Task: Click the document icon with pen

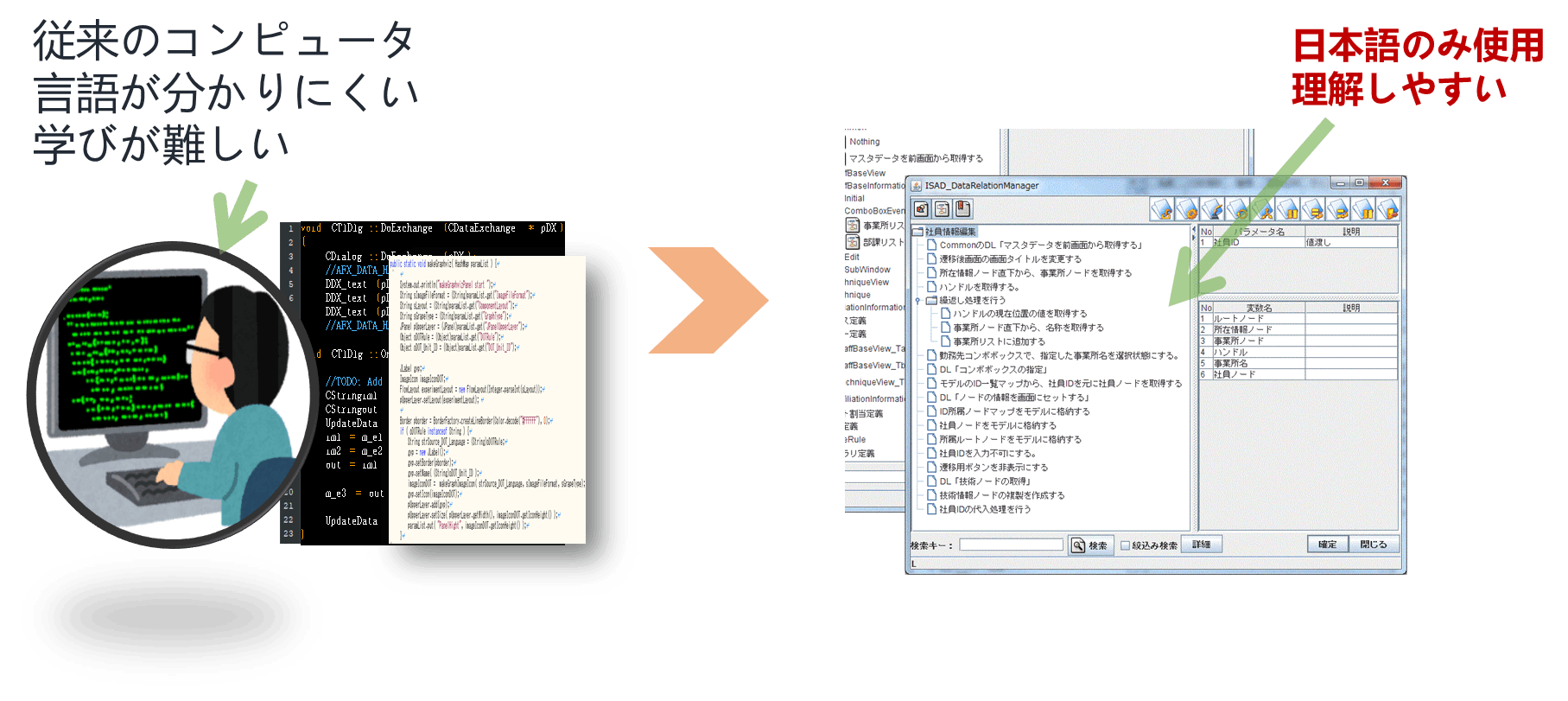Action: (1212, 209)
